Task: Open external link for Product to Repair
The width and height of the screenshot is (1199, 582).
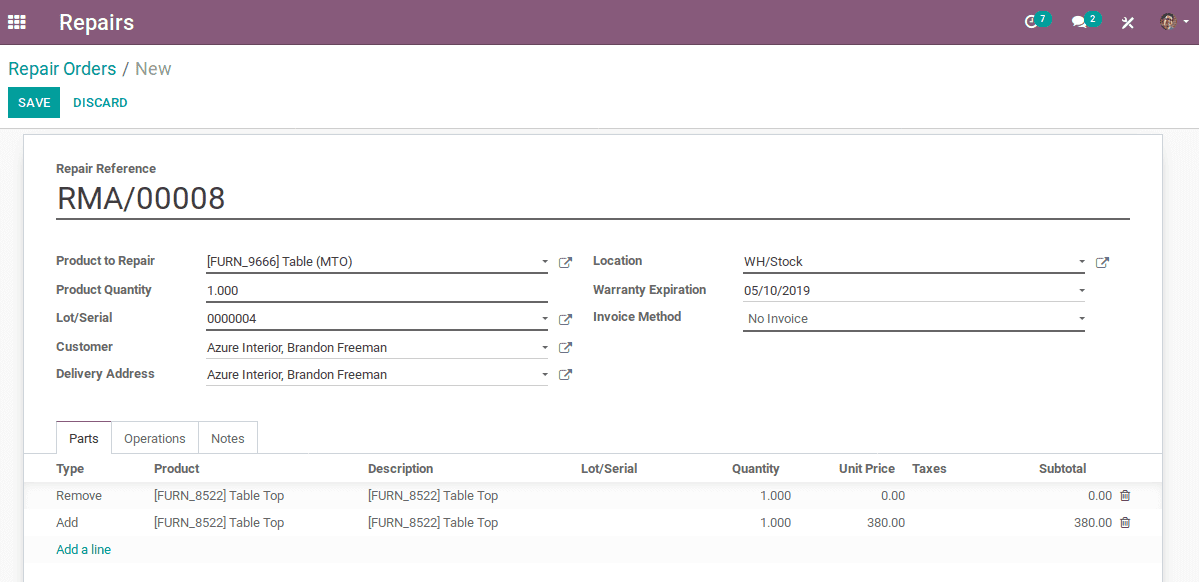Action: [x=565, y=262]
